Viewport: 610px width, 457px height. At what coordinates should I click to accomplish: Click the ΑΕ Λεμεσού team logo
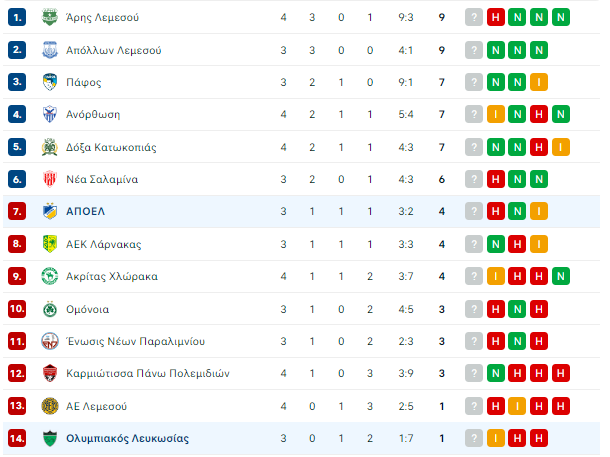point(49,406)
